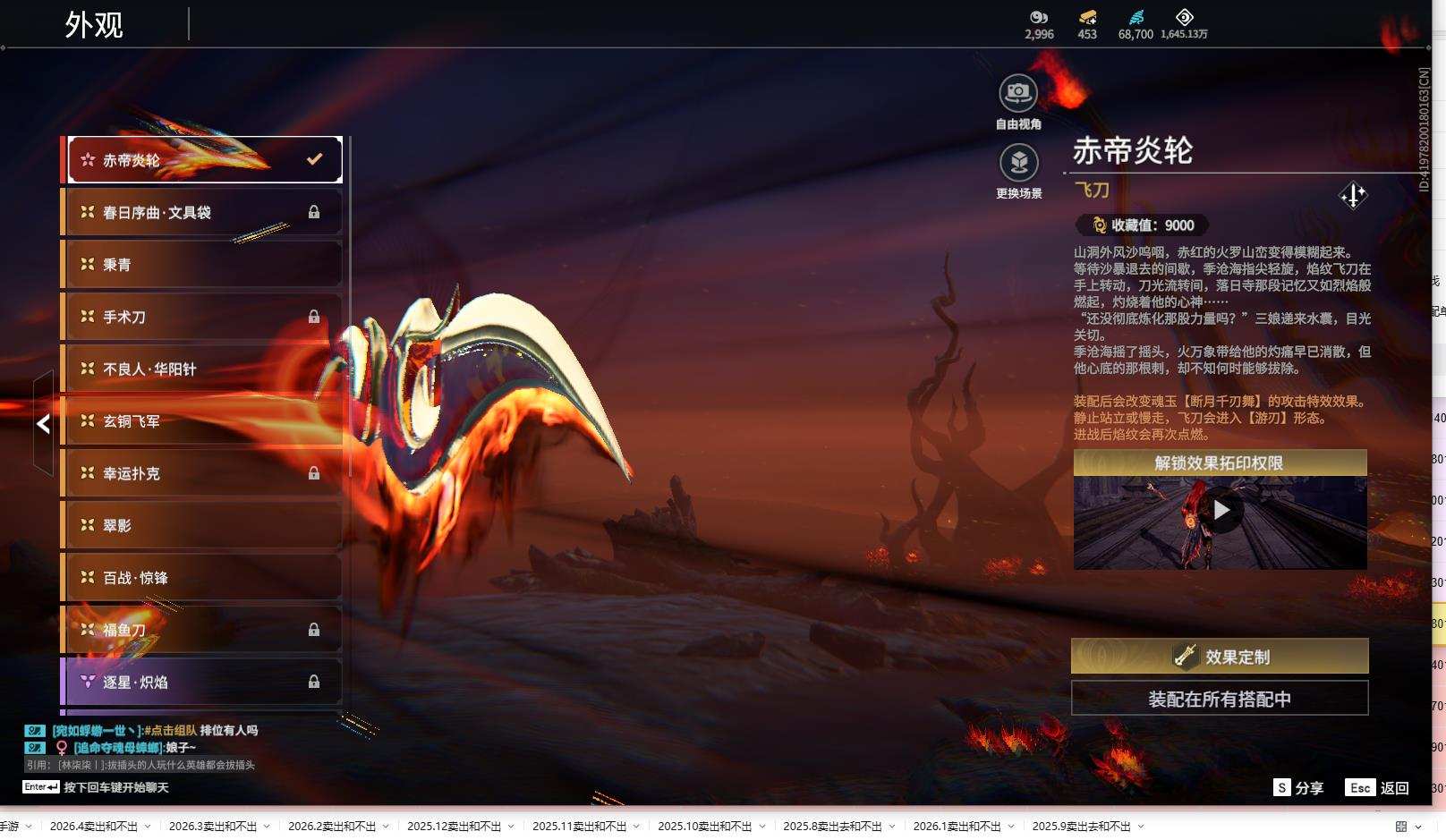Screen dimensions: 1446x840
Task: Select the 百战·惊锋 skin entry
Action: click(x=203, y=578)
